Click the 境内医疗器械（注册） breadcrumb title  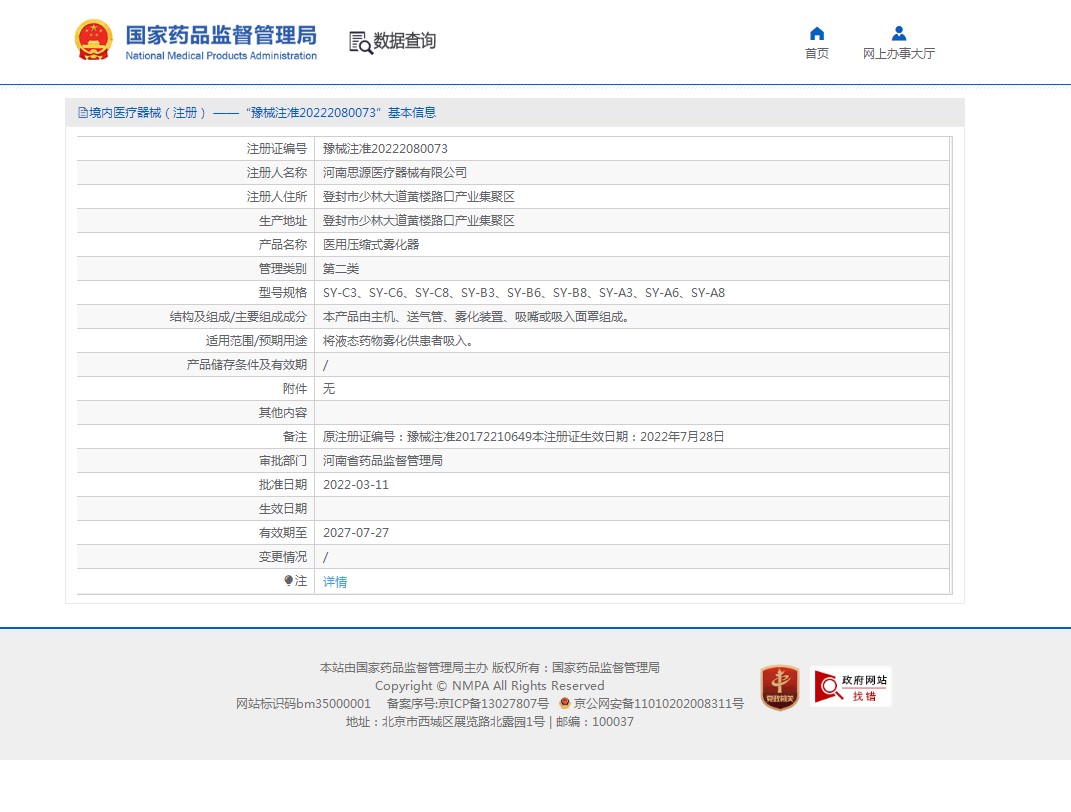click(x=148, y=113)
